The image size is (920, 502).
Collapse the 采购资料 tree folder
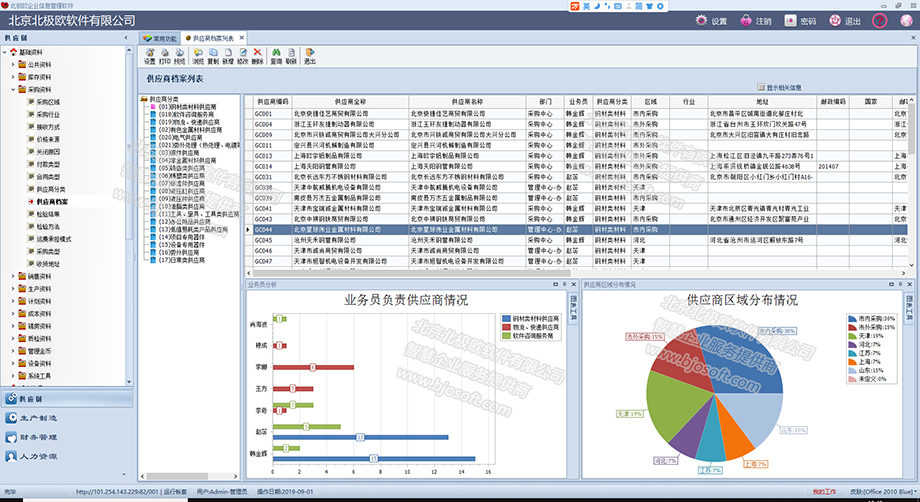click(x=15, y=89)
